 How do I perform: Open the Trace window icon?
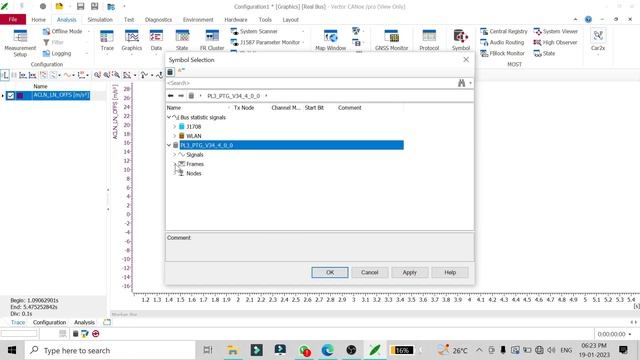click(x=107, y=40)
